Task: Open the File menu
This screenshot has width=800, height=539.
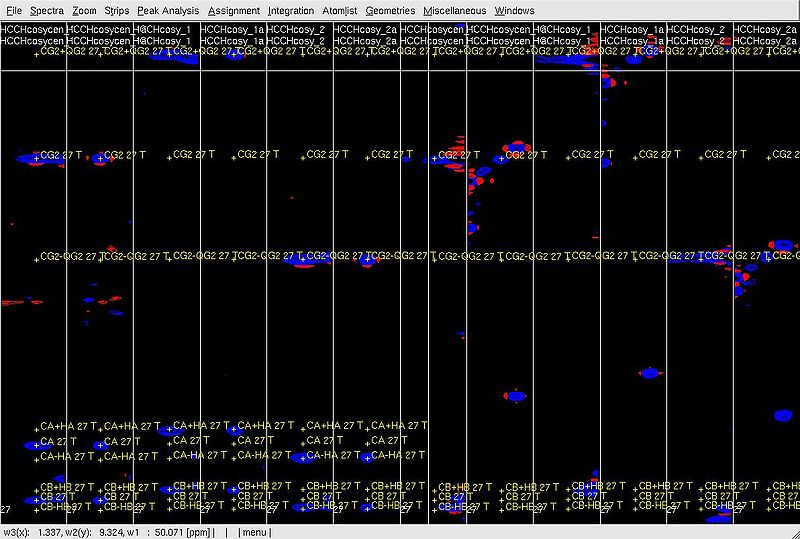Action: 13,10
